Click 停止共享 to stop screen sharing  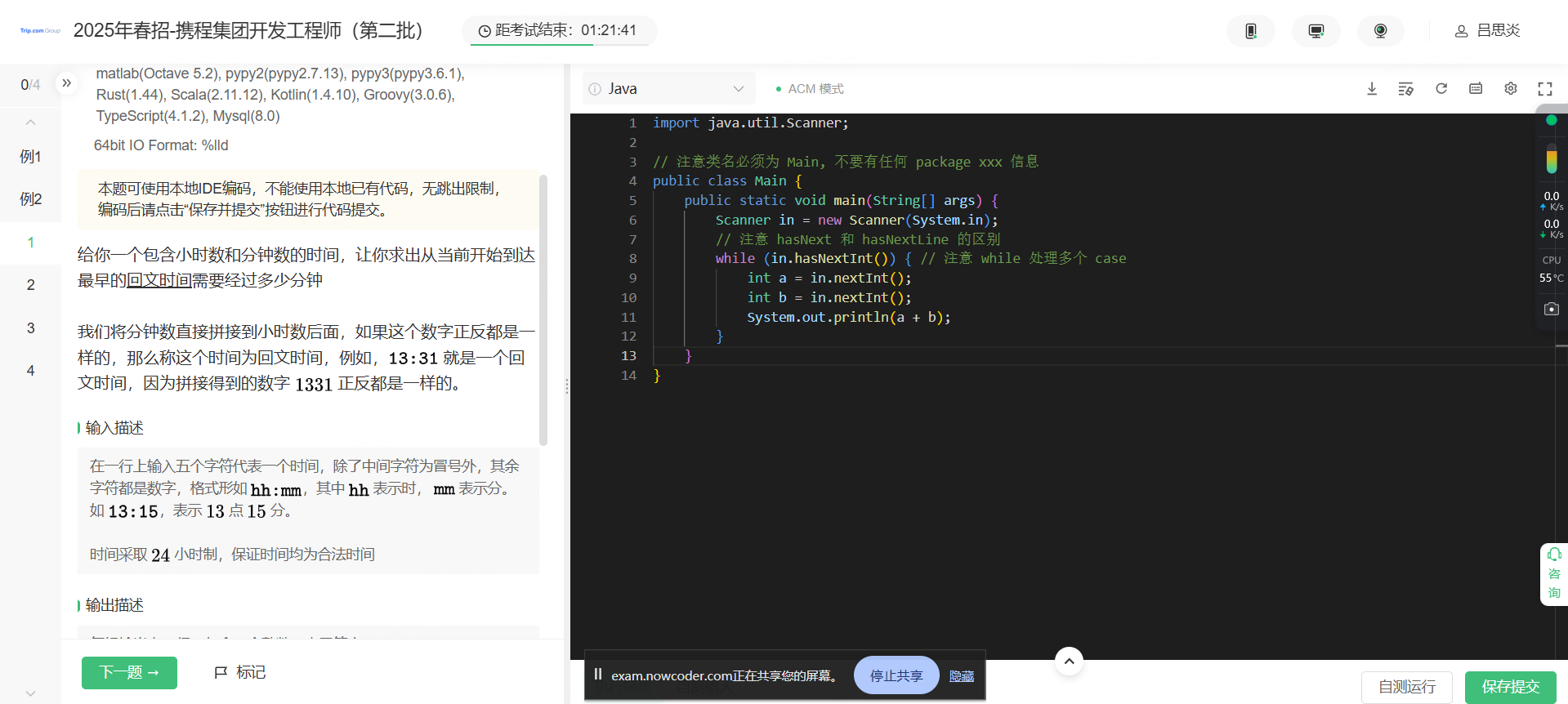(x=896, y=675)
